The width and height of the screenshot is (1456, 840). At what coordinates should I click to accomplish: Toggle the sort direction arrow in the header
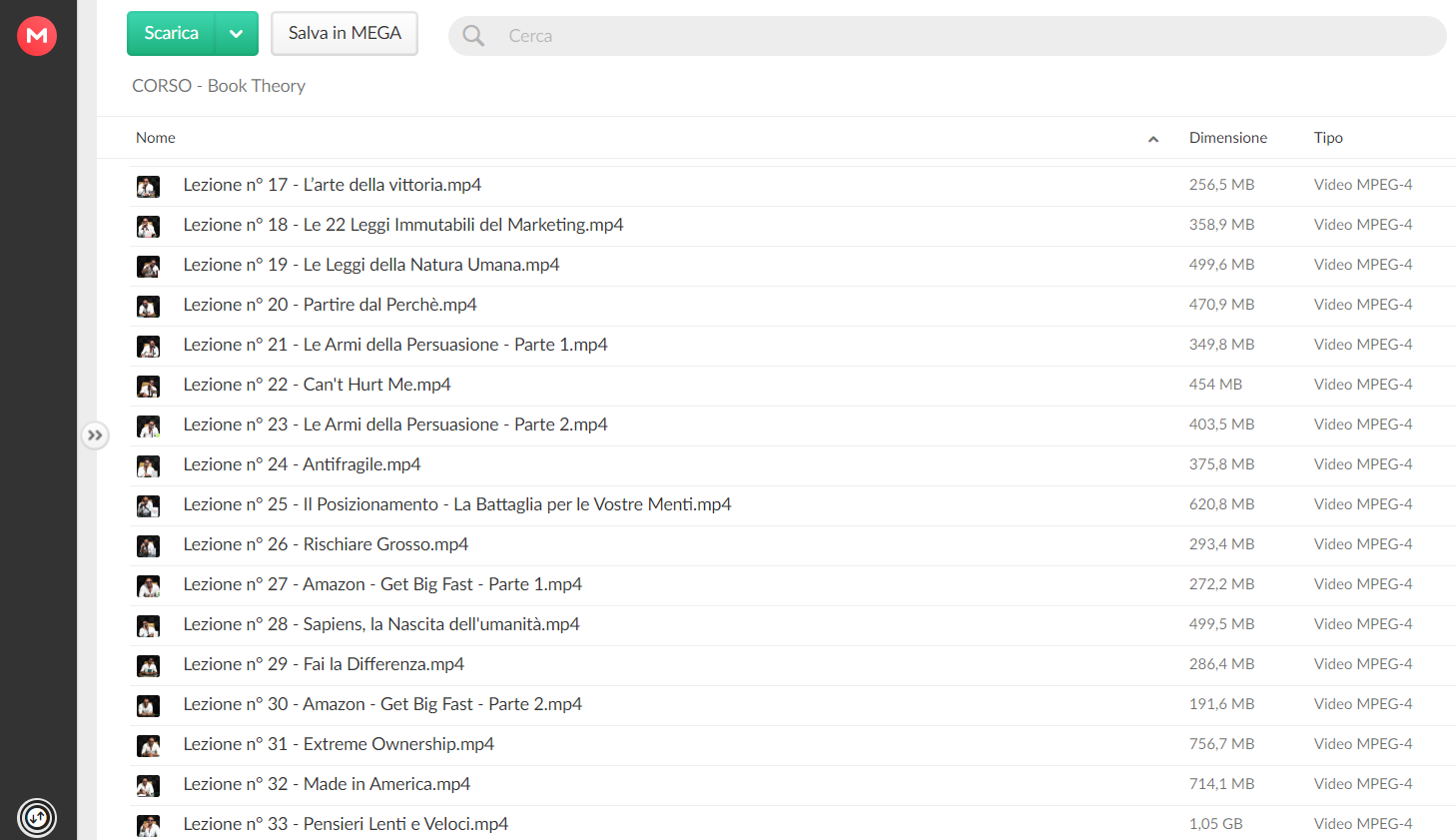[1153, 139]
